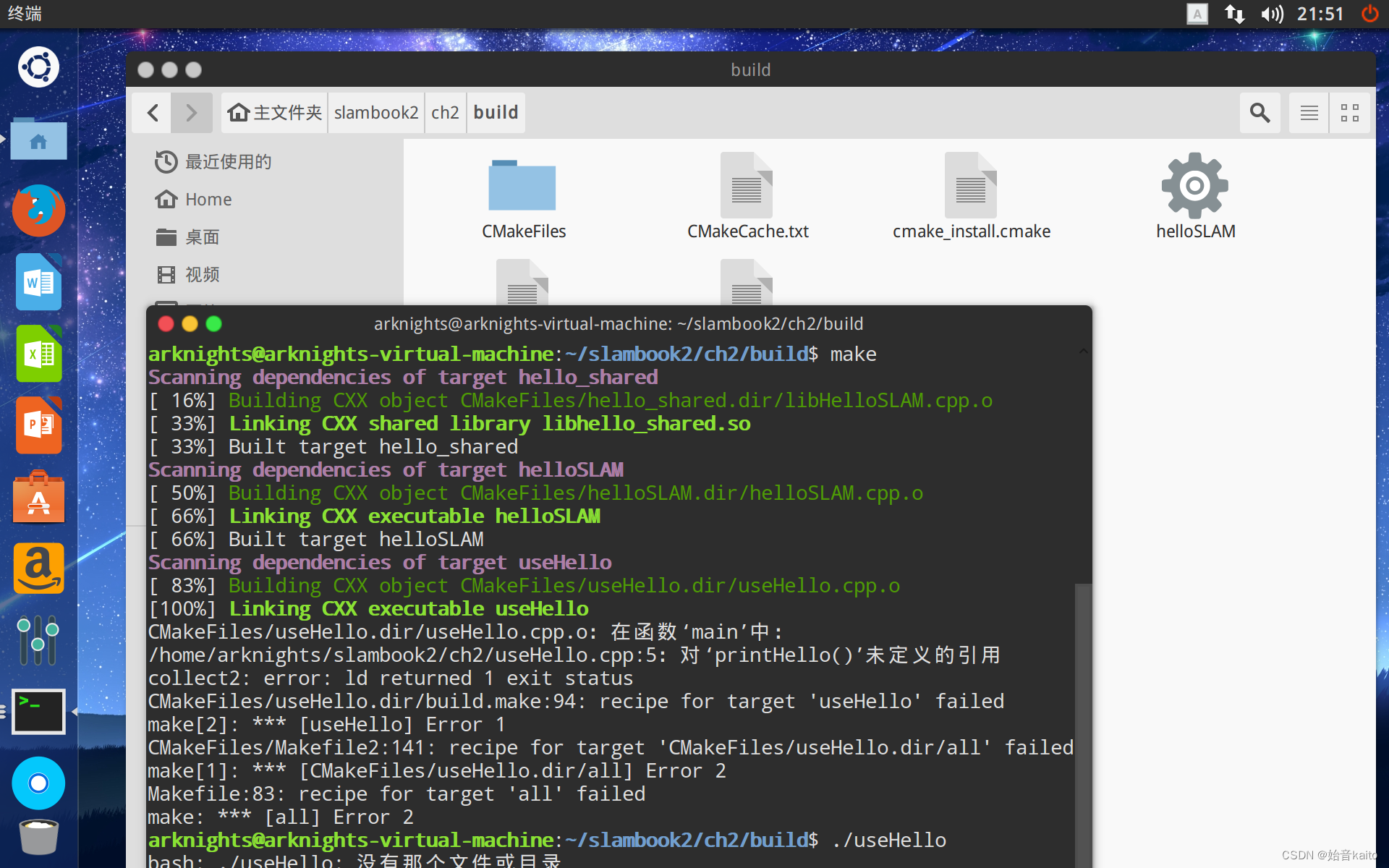This screenshot has height=868, width=1389.
Task: Open the power button session menu
Action: tap(1369, 14)
